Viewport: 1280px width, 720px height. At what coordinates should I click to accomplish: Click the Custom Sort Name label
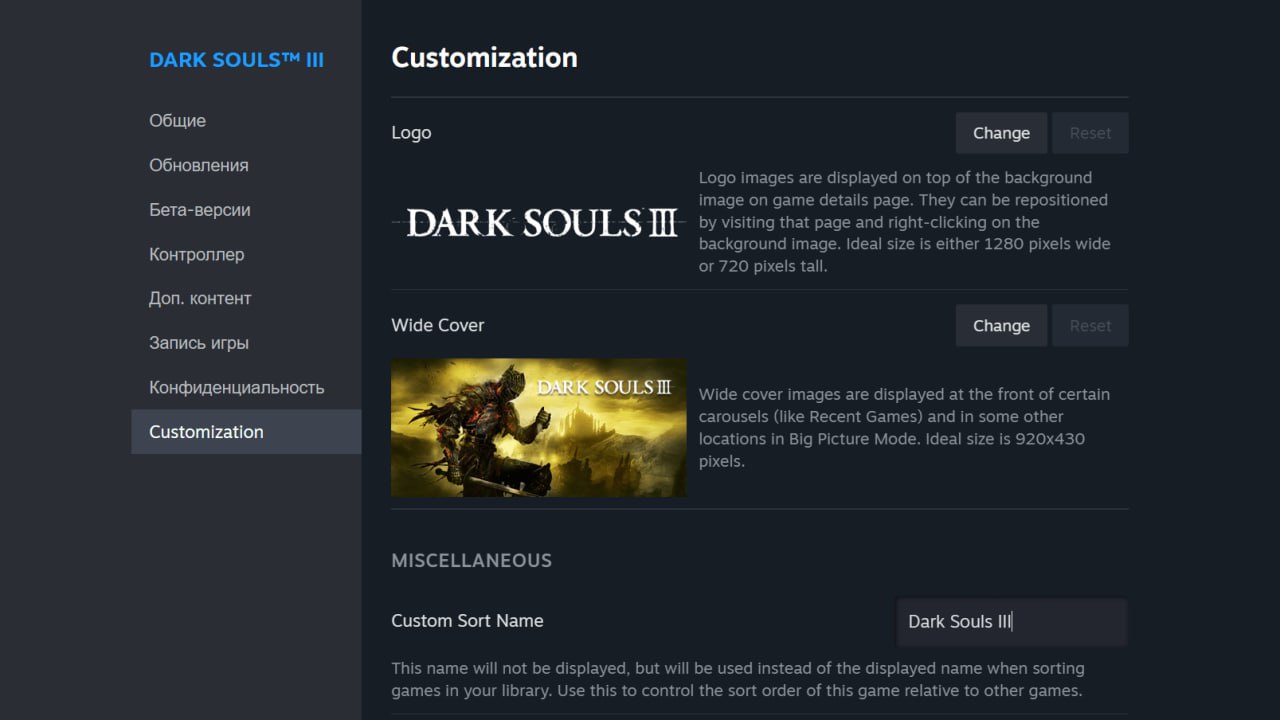pyautogui.click(x=467, y=621)
